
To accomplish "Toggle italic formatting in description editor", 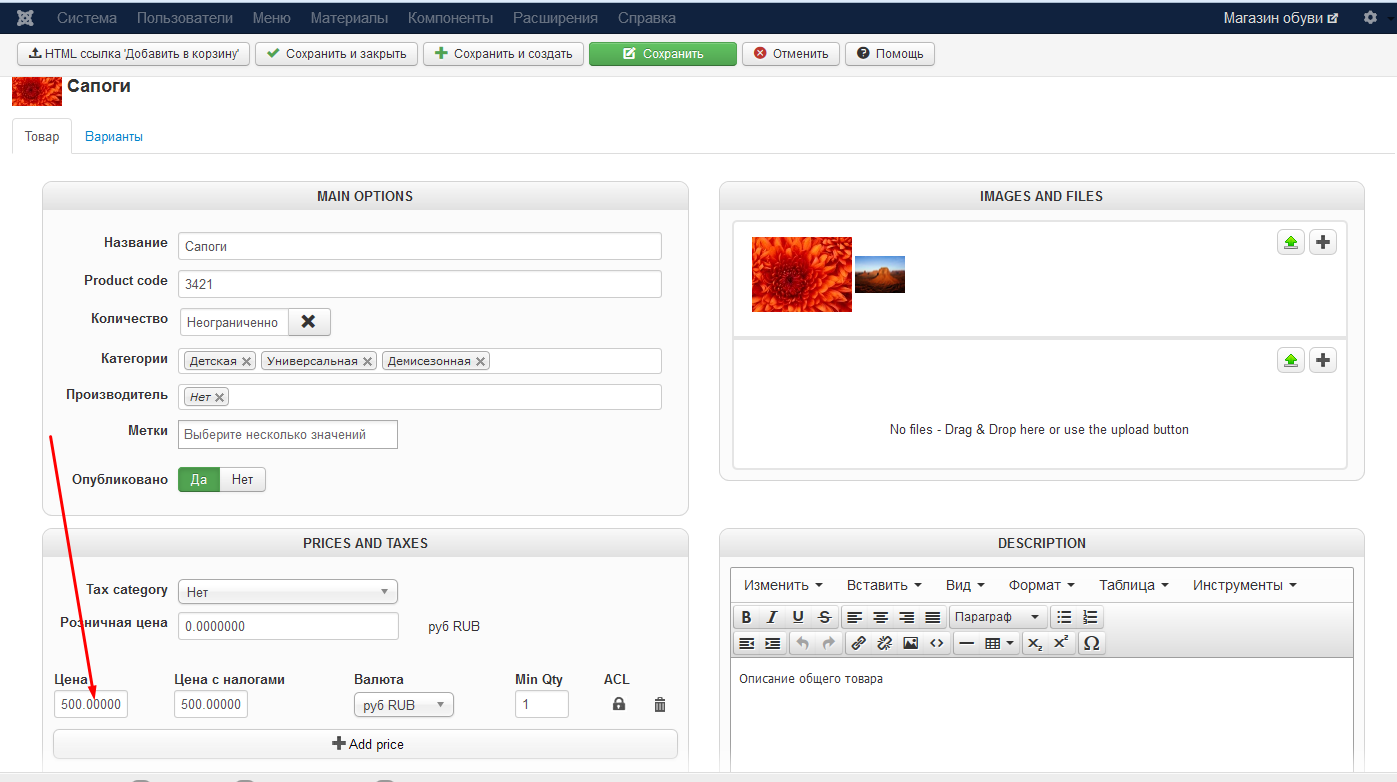I will [x=772, y=617].
